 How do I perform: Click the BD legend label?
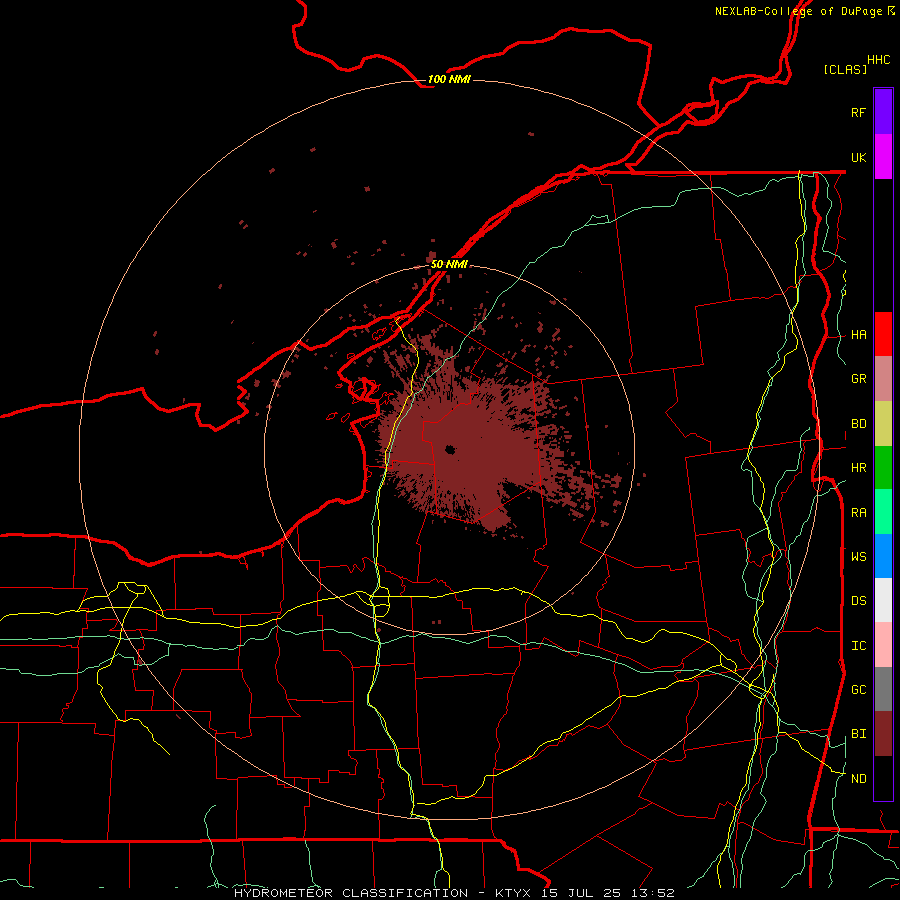(x=858, y=424)
